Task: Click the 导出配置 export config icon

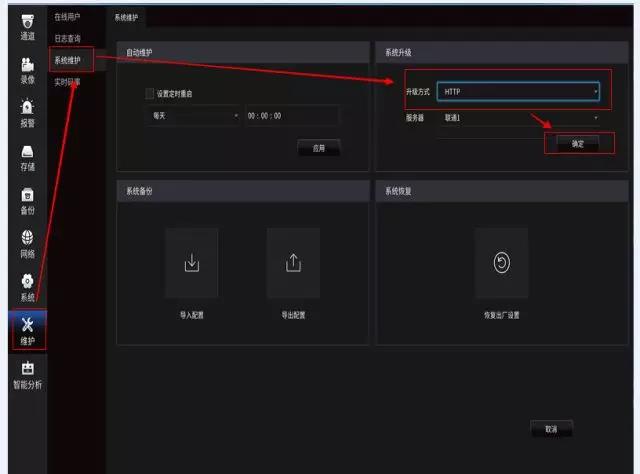Action: (293, 263)
